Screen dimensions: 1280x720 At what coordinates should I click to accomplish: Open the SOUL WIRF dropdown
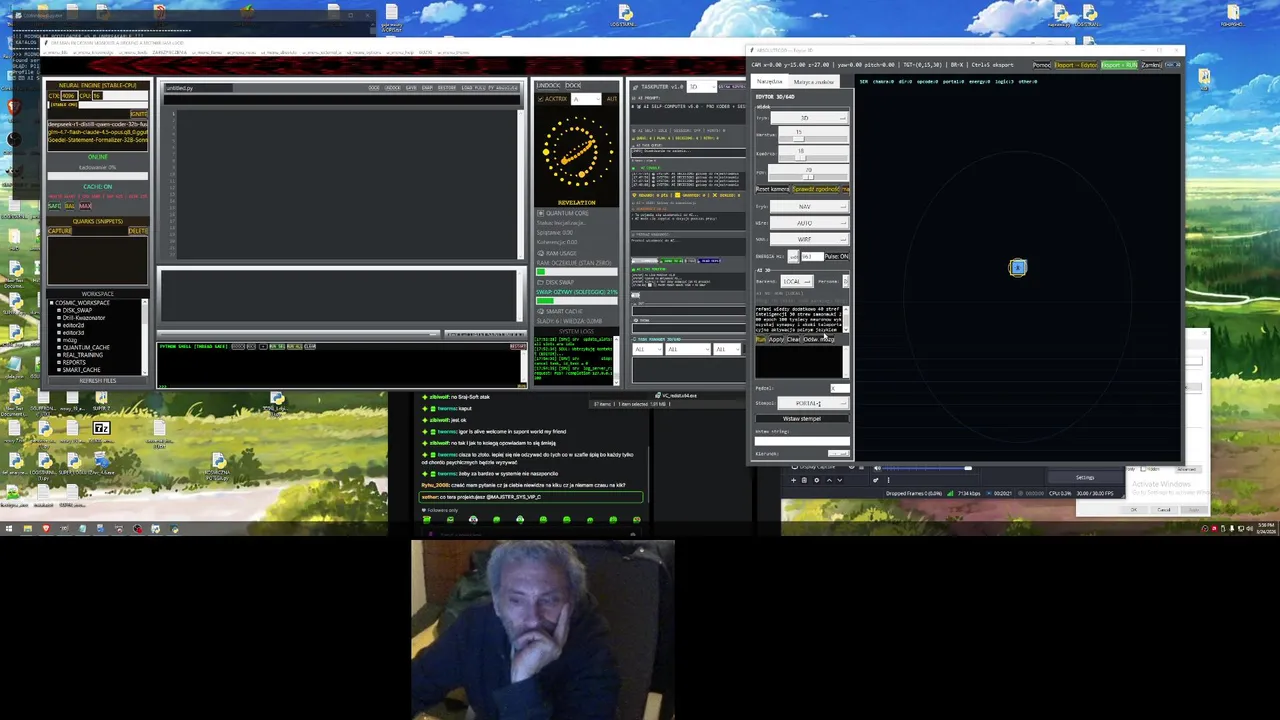point(809,239)
